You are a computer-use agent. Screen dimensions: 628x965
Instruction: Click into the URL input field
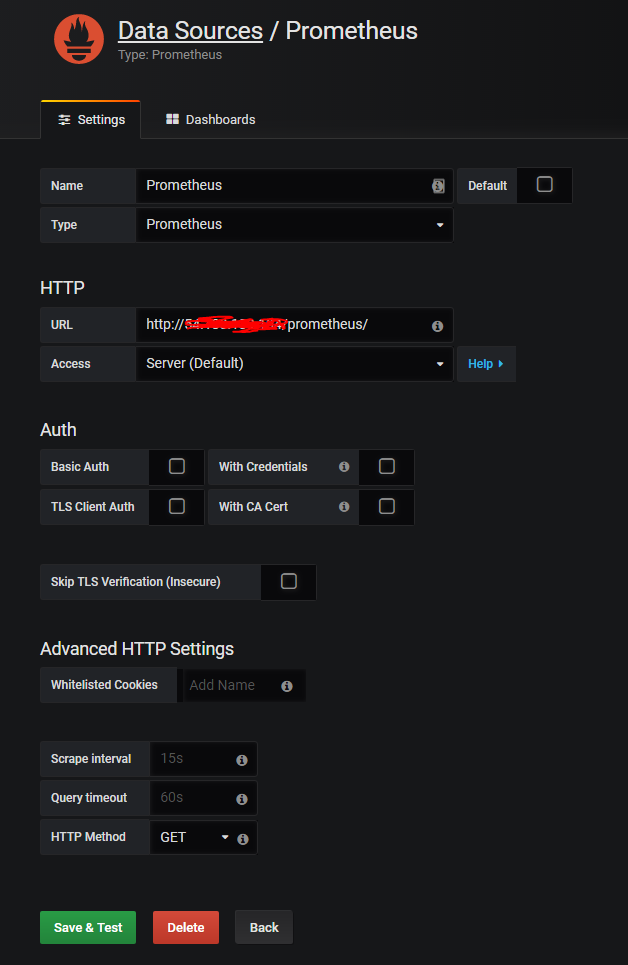pyautogui.click(x=294, y=325)
